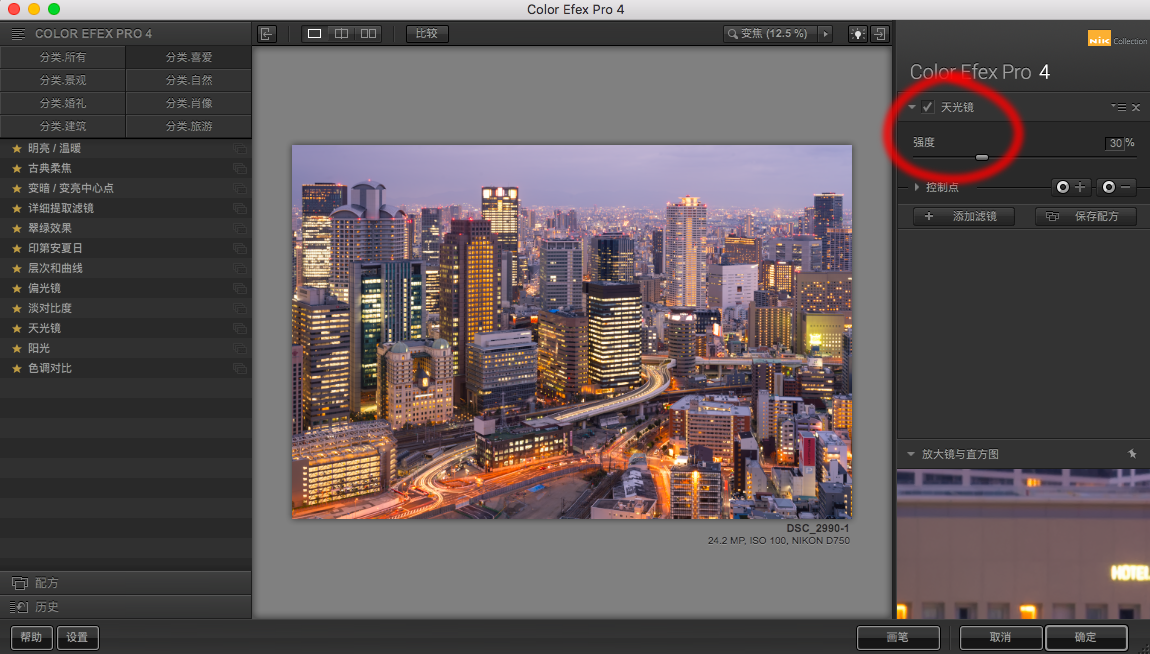Add a negative control point
This screenshot has height=654, width=1150.
[1117, 187]
